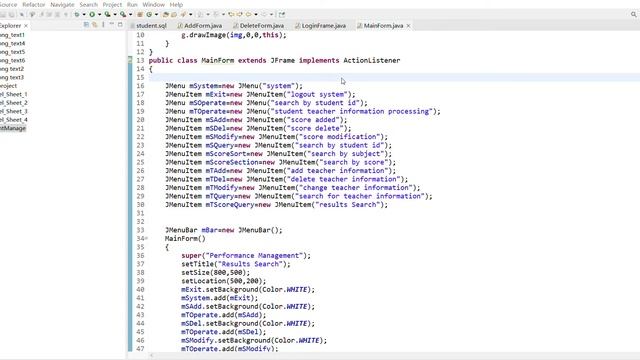Open the Navigate menu

[x=62, y=4]
